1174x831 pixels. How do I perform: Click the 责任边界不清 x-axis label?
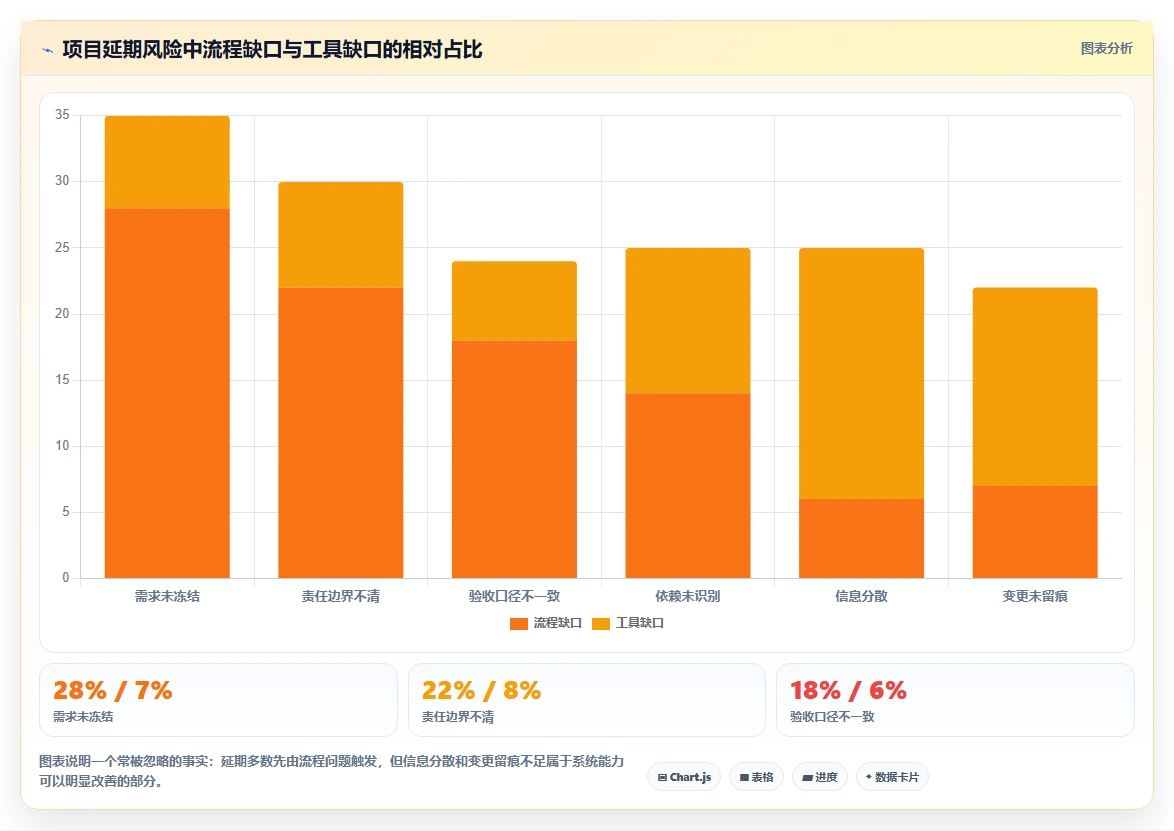(341, 597)
